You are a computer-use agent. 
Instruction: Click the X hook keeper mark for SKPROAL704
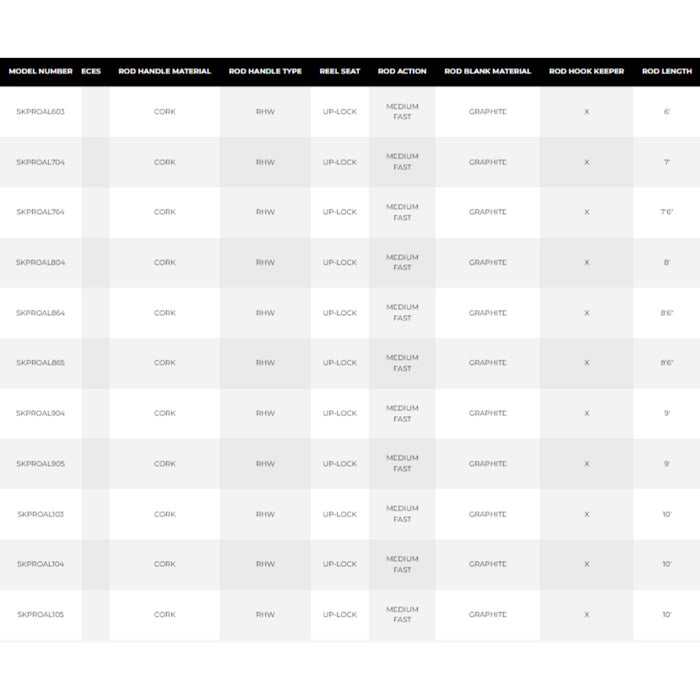(587, 162)
